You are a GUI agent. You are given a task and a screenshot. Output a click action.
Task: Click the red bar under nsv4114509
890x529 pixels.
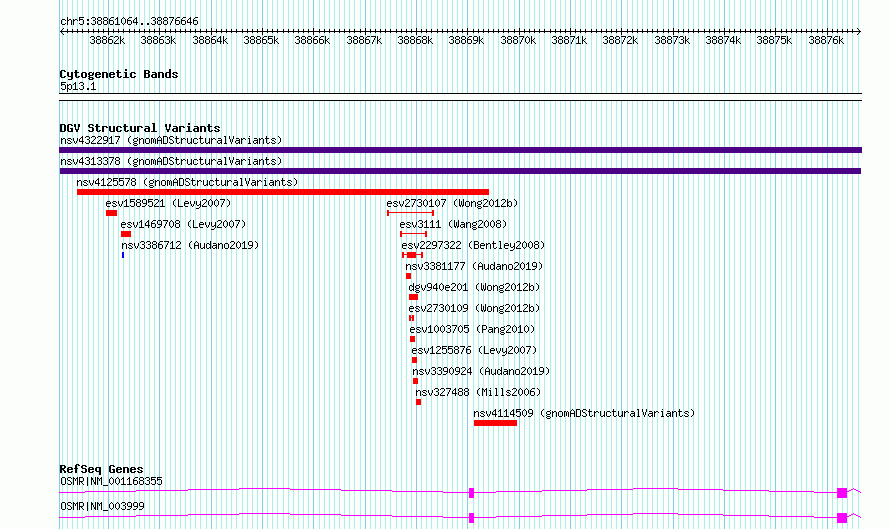pyautogui.click(x=496, y=423)
